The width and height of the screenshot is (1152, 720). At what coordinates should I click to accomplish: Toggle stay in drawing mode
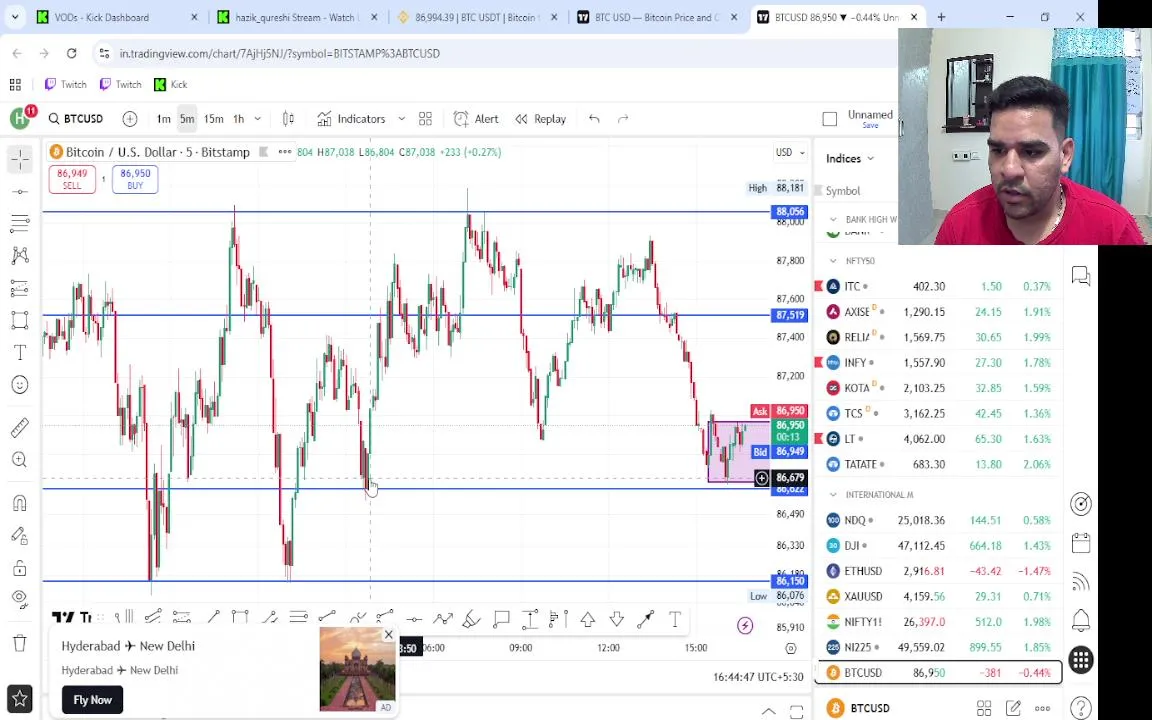(20, 536)
